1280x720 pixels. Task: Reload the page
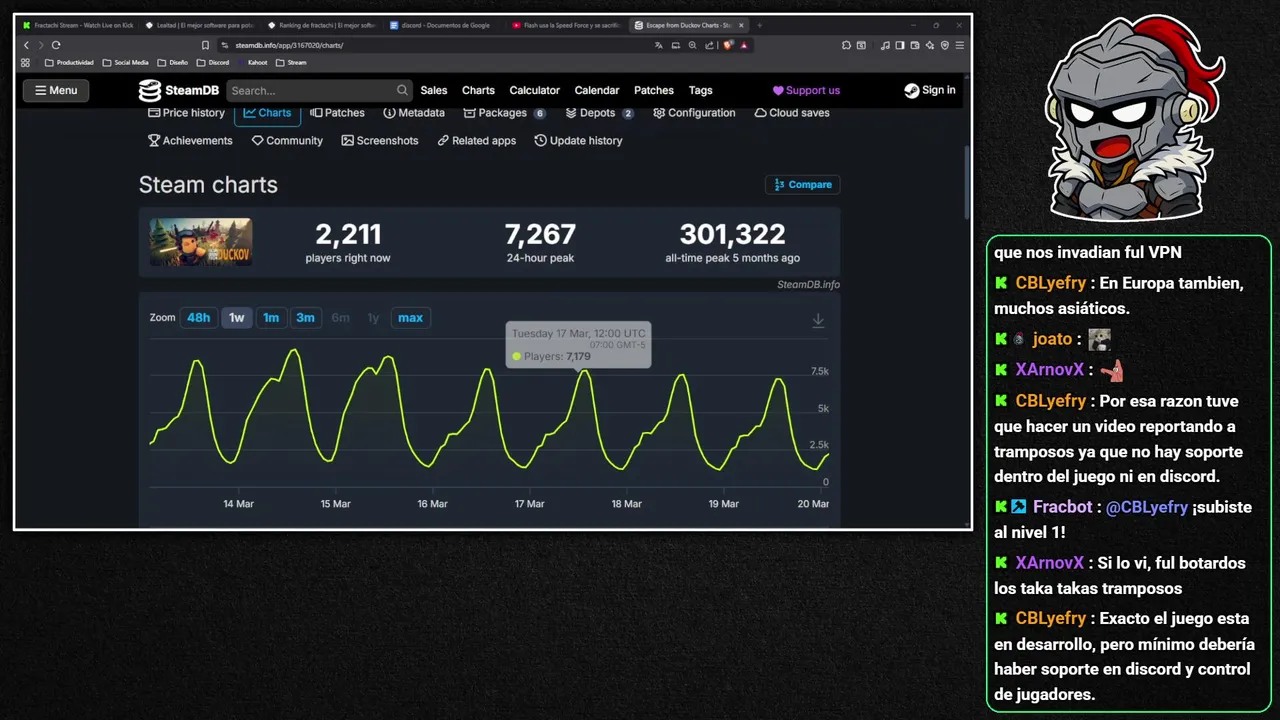click(x=56, y=45)
